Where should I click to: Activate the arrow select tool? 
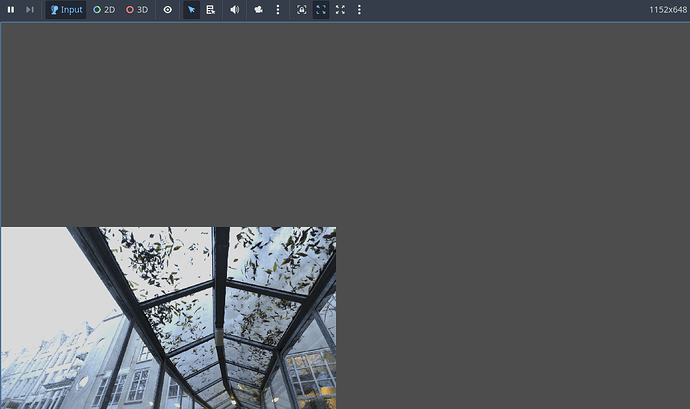point(192,10)
